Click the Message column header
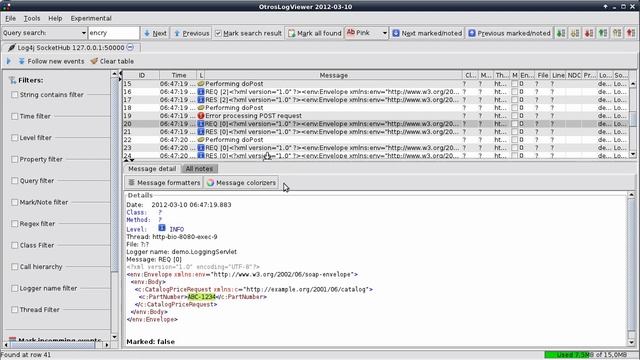Image resolution: width=640 pixels, height=360 pixels. point(333,76)
